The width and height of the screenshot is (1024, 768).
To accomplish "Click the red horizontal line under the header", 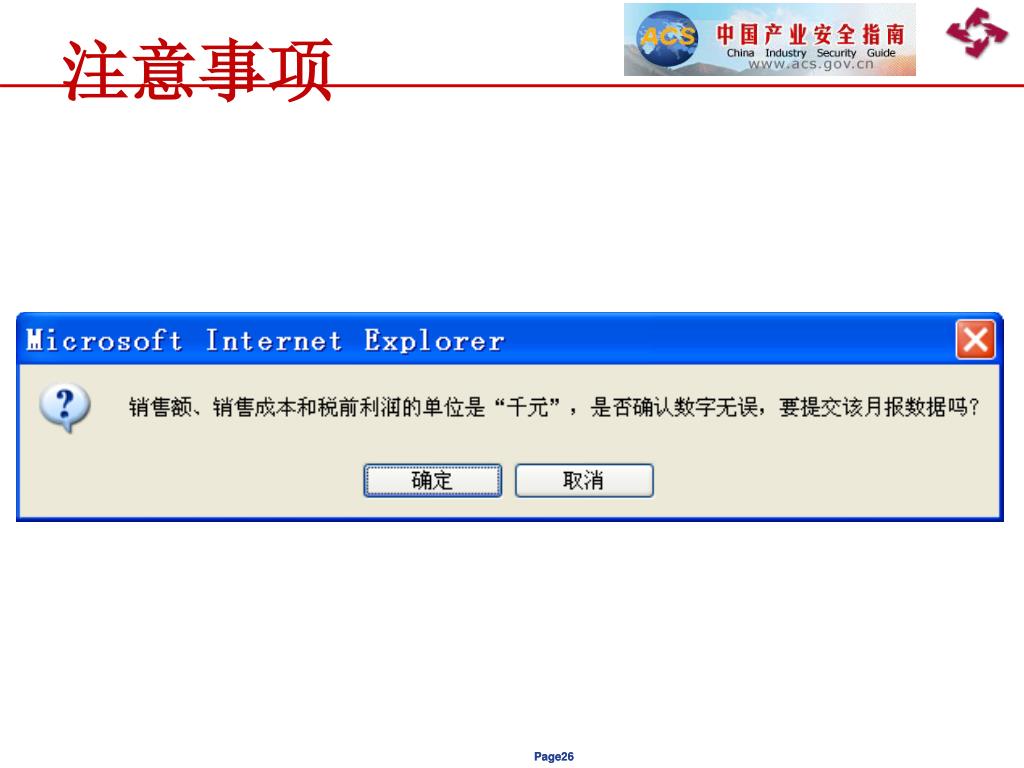I will coord(673,86).
